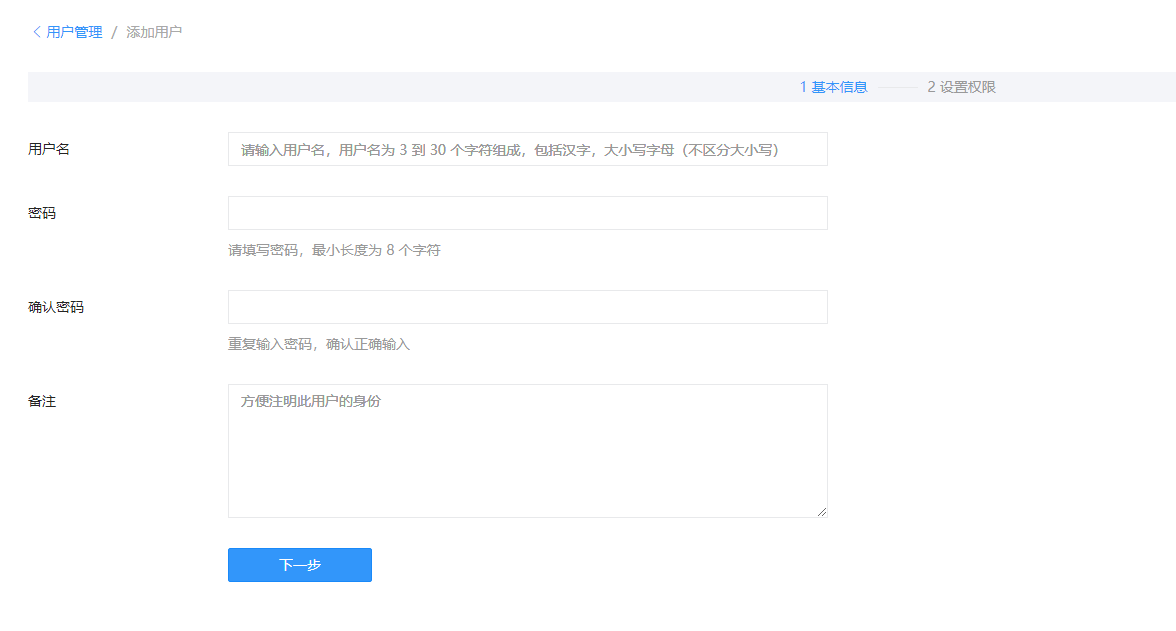Click the back chevron before 用户管理
This screenshot has height=631, width=1176.
[37, 32]
